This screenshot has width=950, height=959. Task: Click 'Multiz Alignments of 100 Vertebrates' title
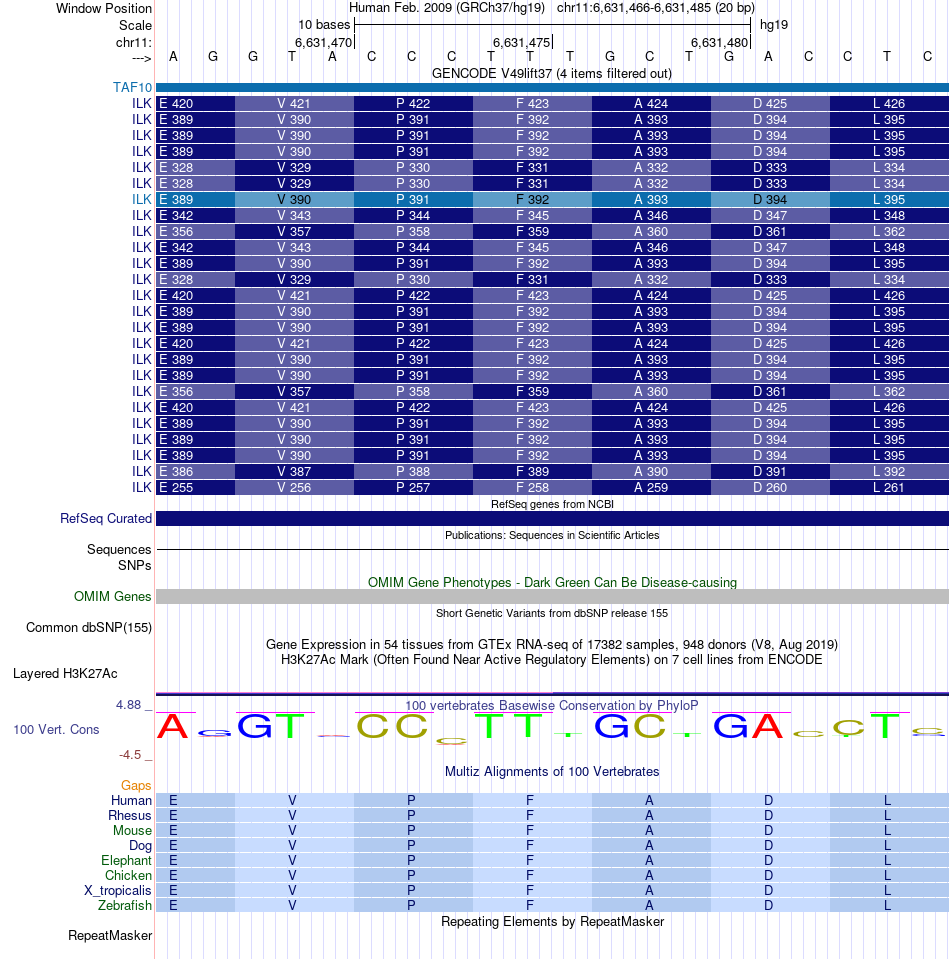pos(552,772)
